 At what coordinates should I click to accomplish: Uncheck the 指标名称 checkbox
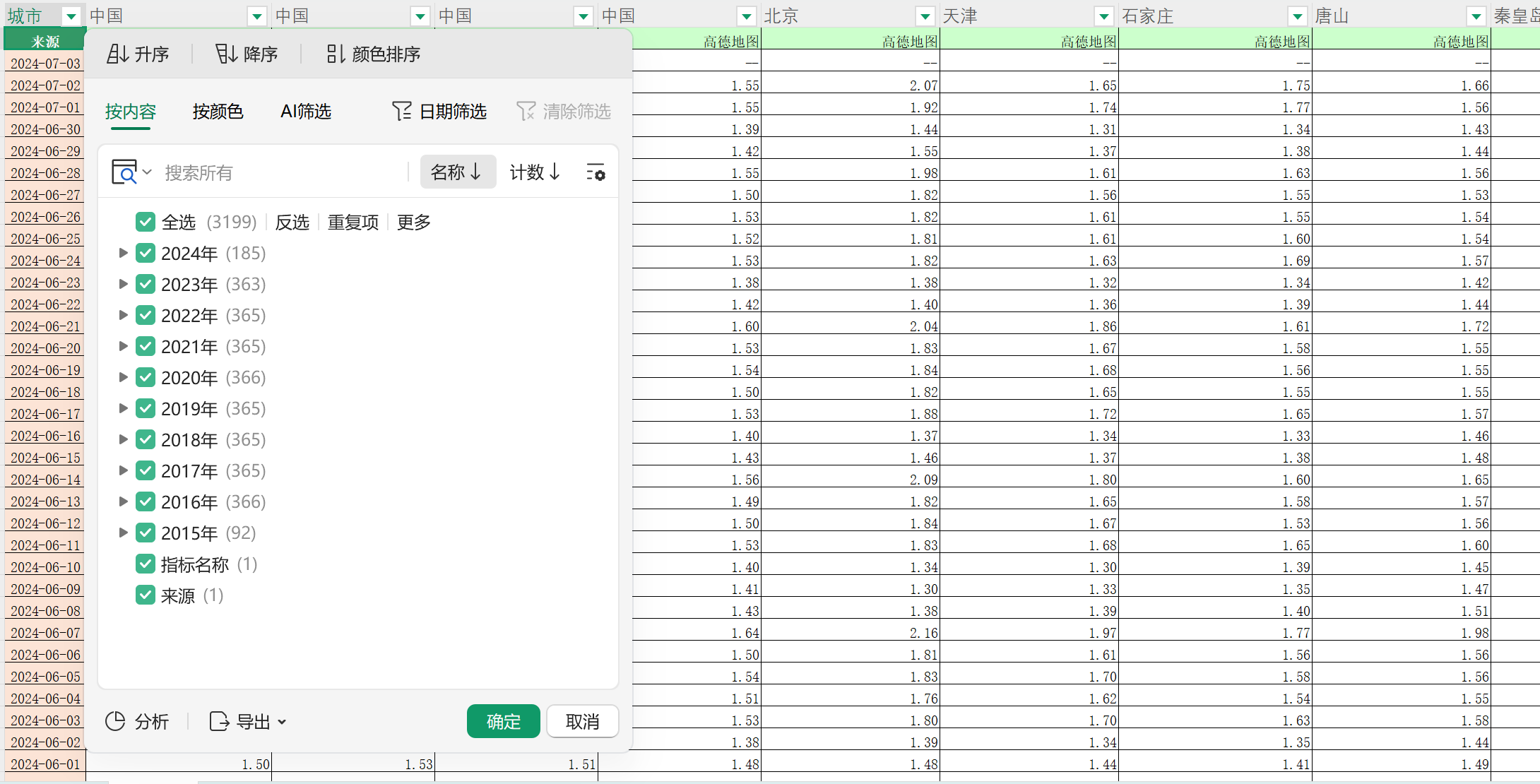click(146, 564)
